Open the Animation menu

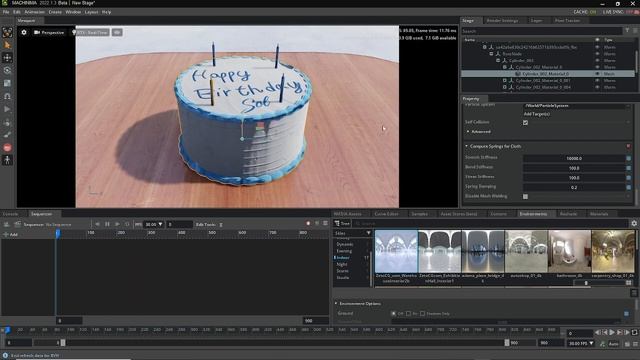(x=34, y=12)
